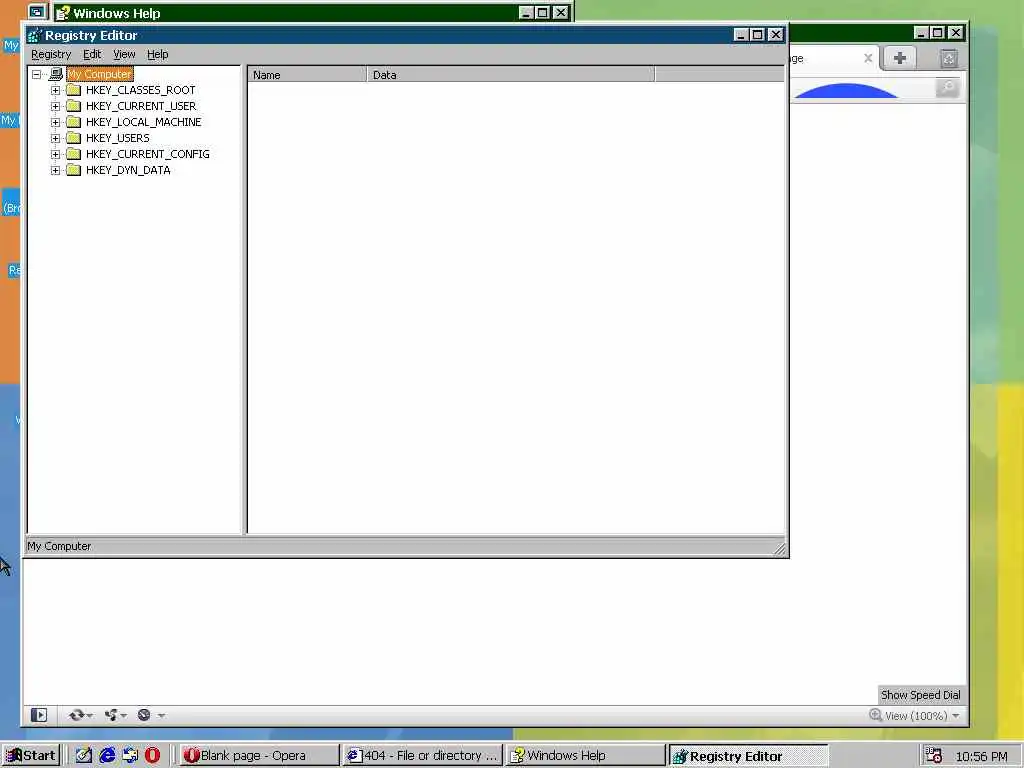Switch to the 404 - File or directory taskbar button
This screenshot has width=1024, height=768.
click(x=423, y=756)
